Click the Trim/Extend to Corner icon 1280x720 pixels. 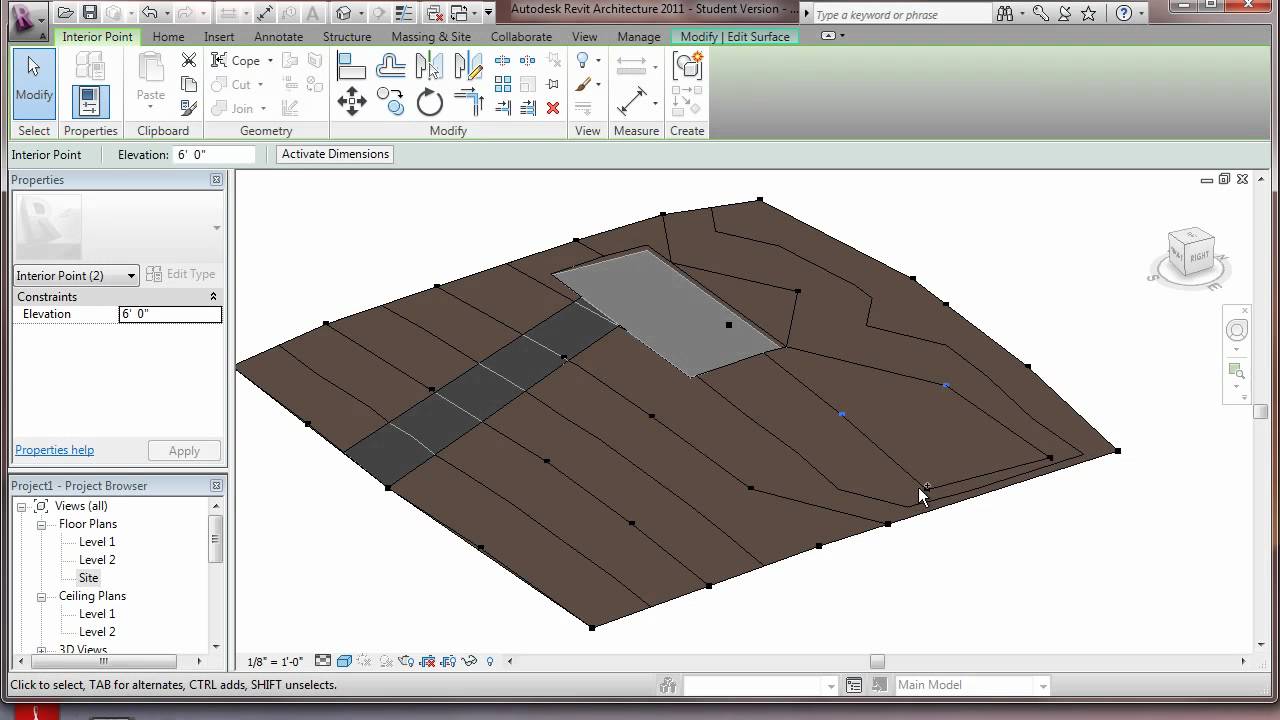click(468, 101)
